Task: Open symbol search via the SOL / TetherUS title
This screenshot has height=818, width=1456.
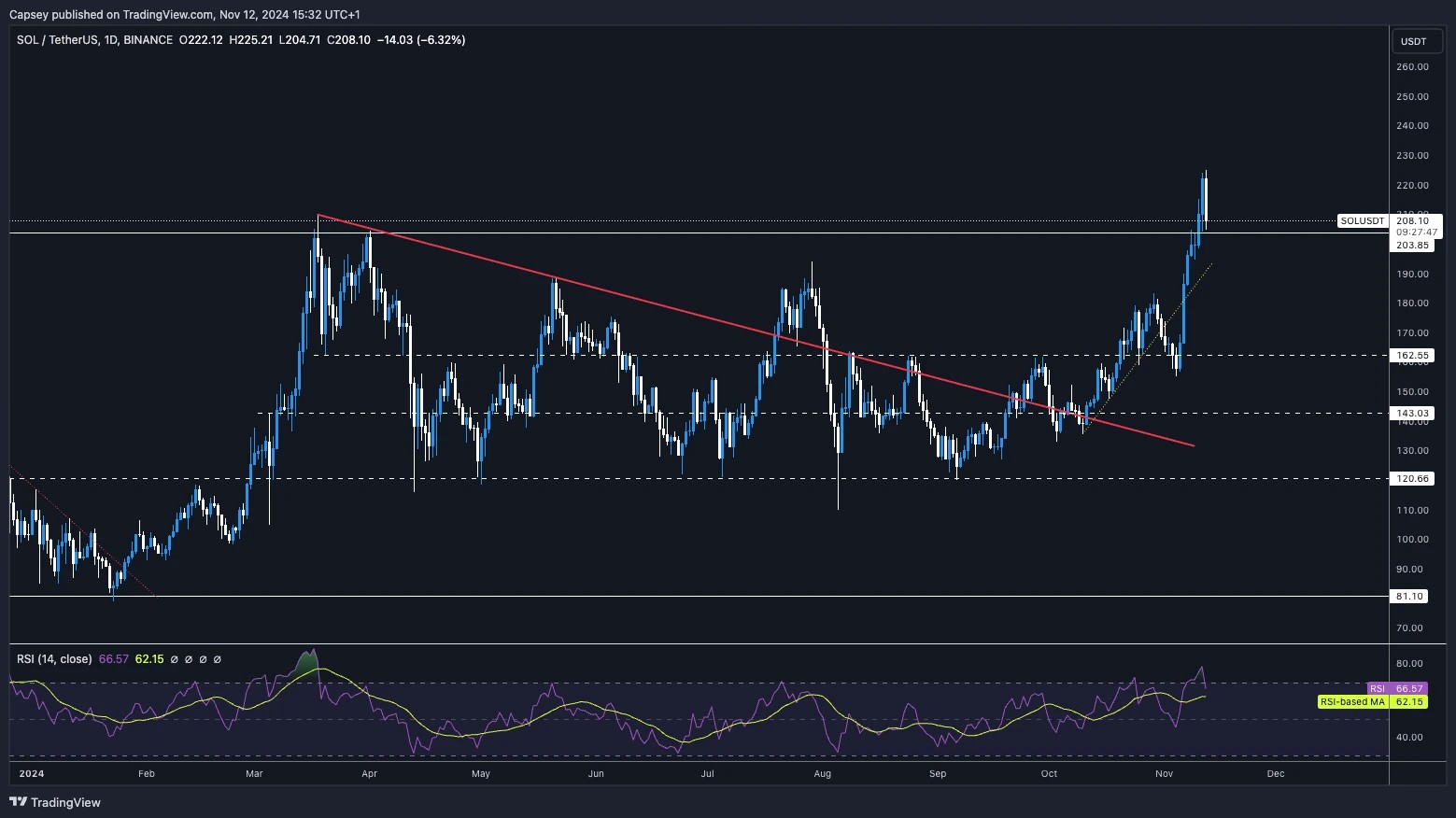Action: (56, 40)
